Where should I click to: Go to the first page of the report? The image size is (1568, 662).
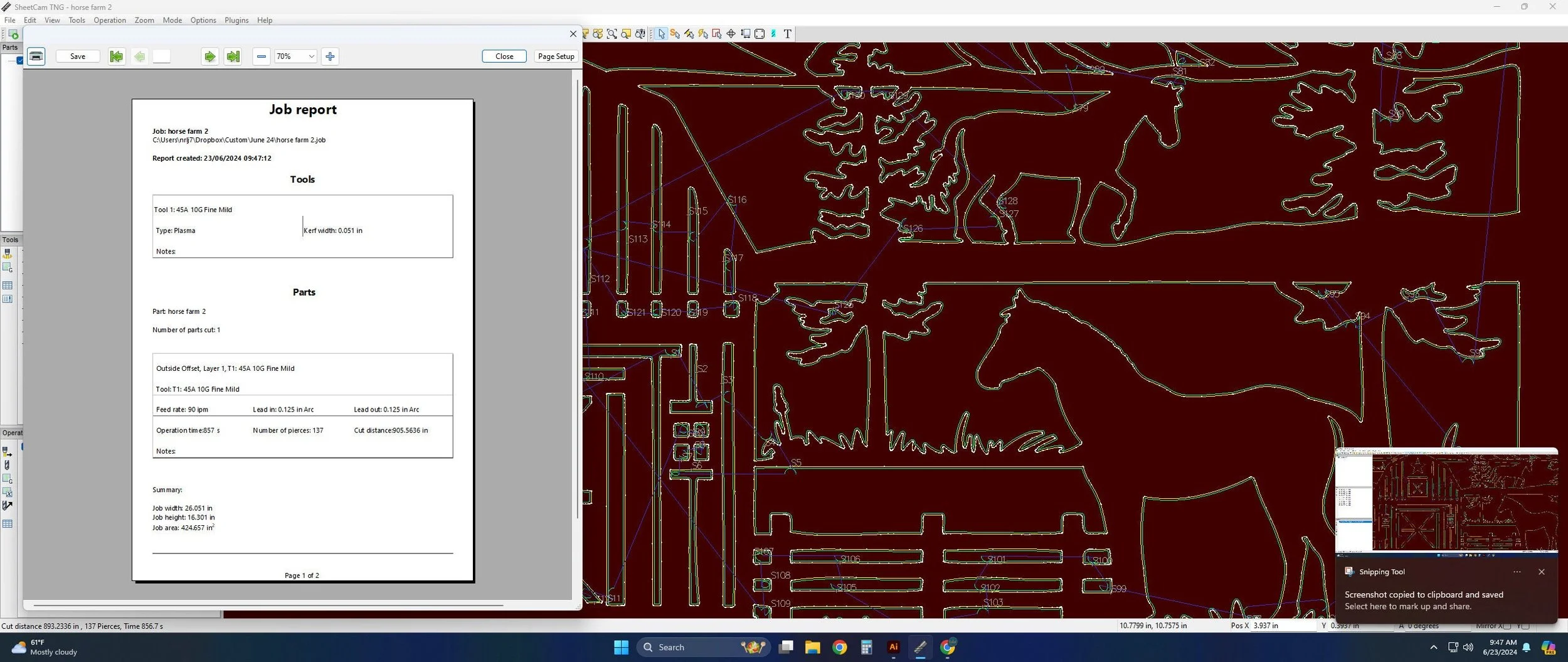tap(116, 56)
